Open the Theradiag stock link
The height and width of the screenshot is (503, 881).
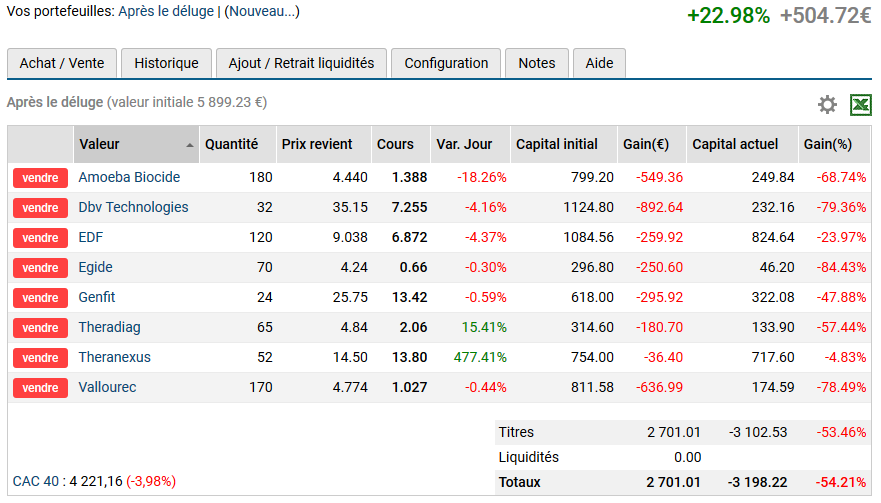pos(110,327)
